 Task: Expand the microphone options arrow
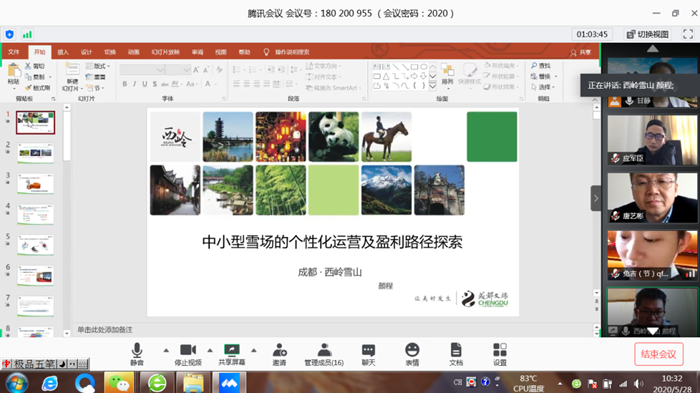pos(166,351)
